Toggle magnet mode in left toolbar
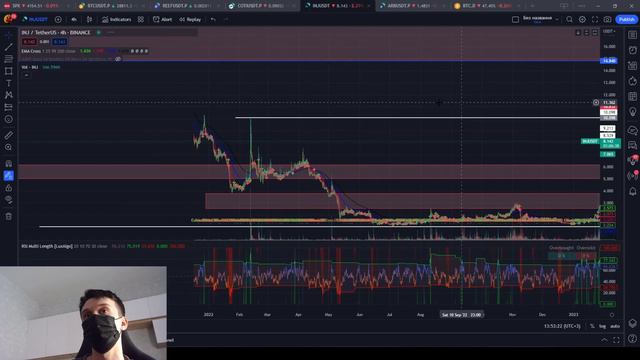This screenshot has height=360, width=640. coord(9,164)
